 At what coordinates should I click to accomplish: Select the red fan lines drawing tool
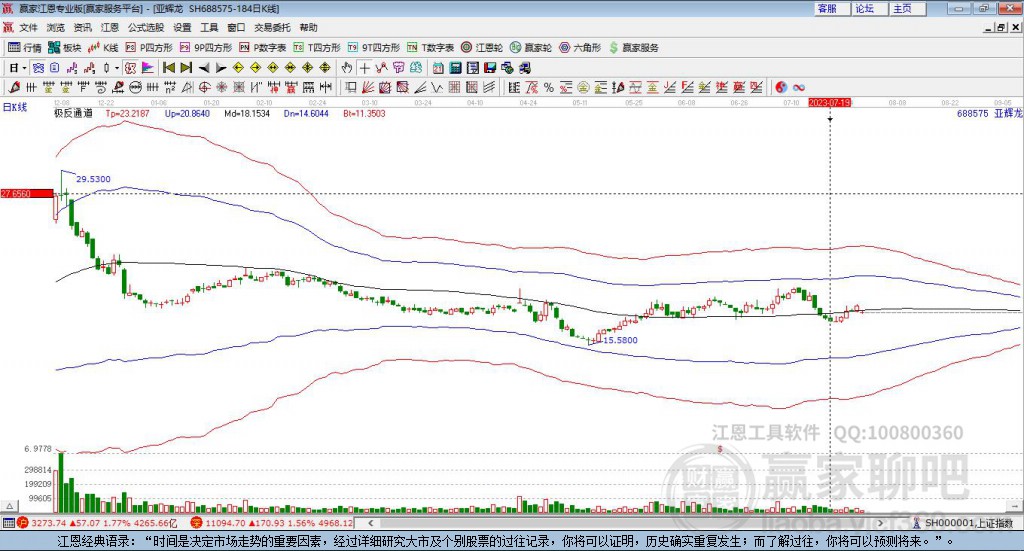[x=368, y=87]
